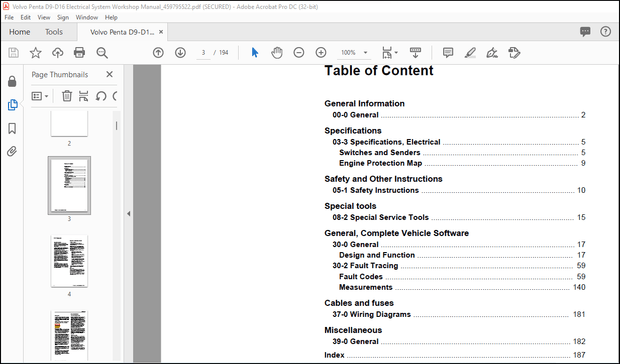Toggle the Bookmarks navigation panel
The width and height of the screenshot is (620, 364).
12,128
